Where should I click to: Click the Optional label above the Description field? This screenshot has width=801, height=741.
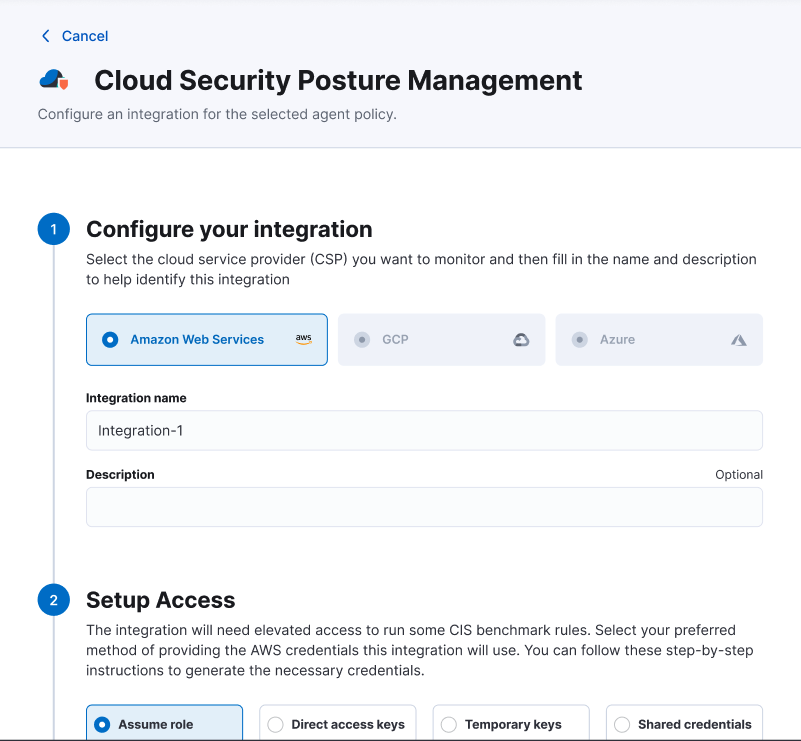(x=739, y=474)
